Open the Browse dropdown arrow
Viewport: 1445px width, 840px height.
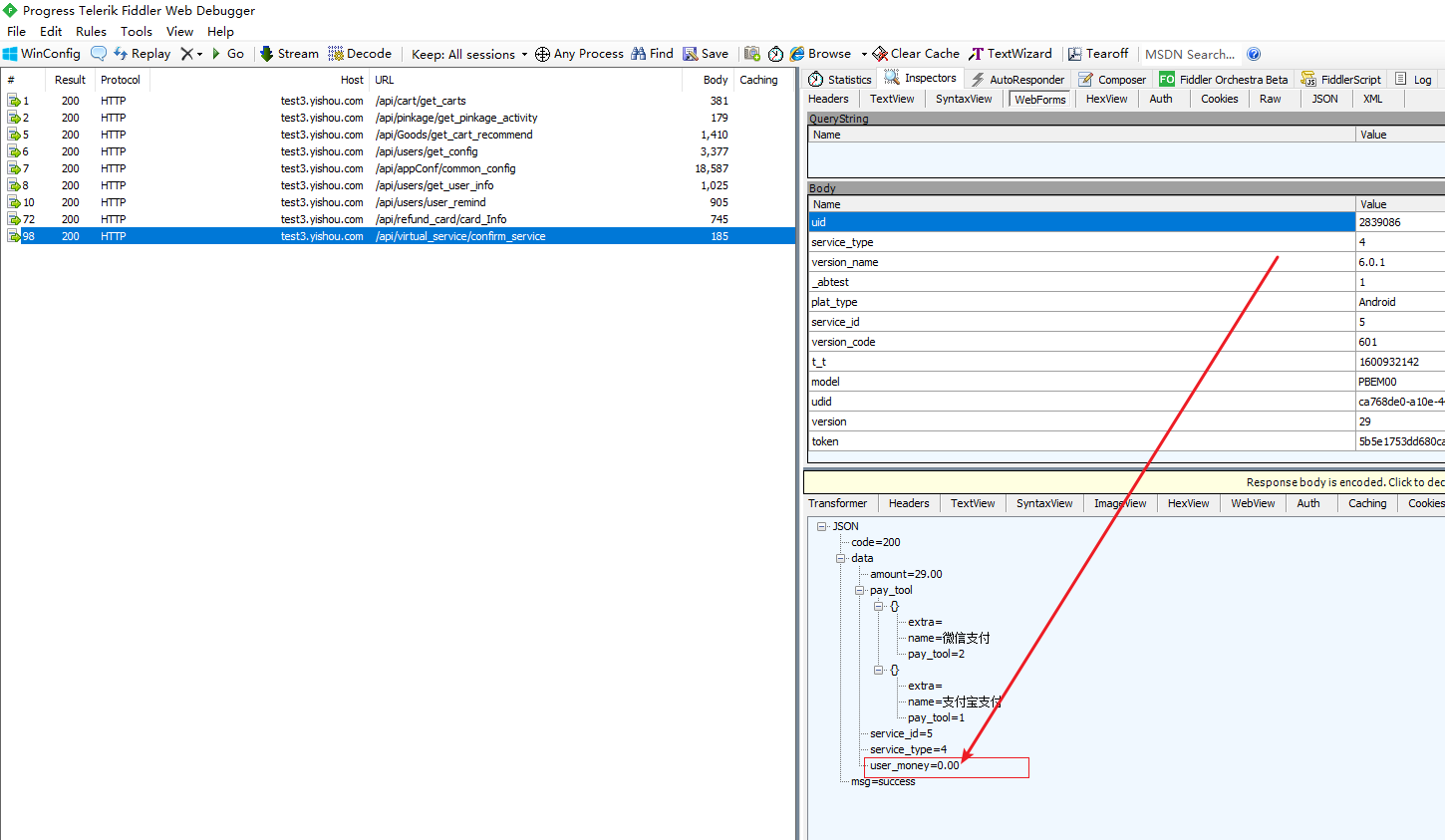click(x=864, y=54)
